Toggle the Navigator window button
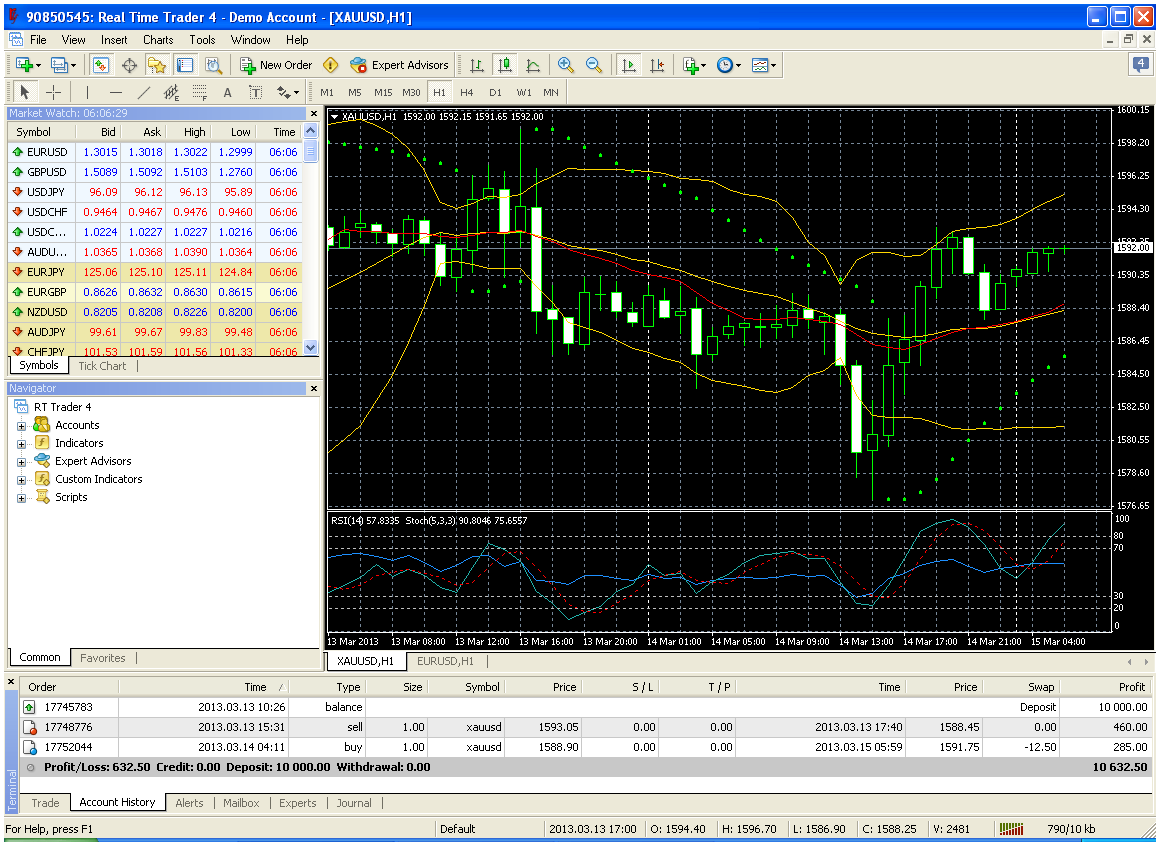The height and width of the screenshot is (842, 1160). click(x=157, y=65)
